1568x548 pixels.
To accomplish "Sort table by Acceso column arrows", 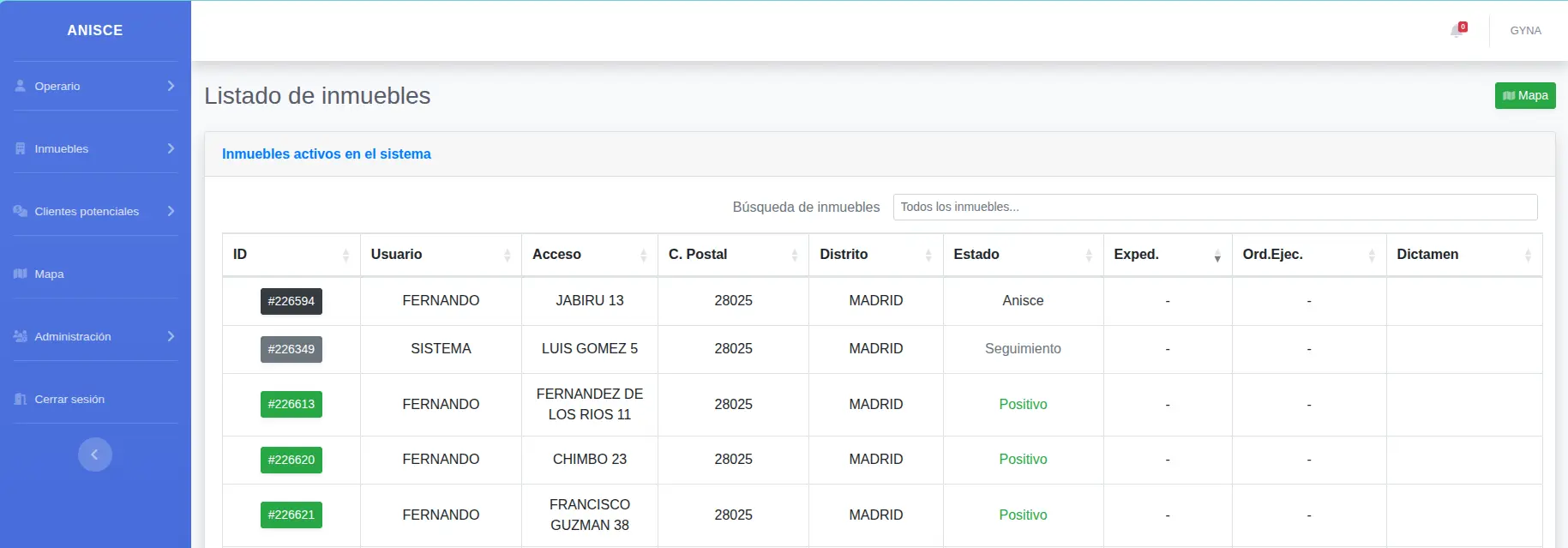I will (643, 255).
